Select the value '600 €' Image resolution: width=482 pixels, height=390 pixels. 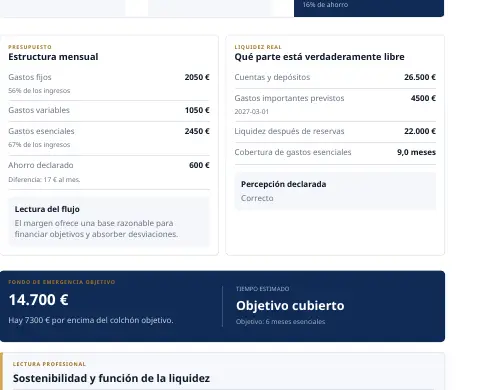[199, 165]
